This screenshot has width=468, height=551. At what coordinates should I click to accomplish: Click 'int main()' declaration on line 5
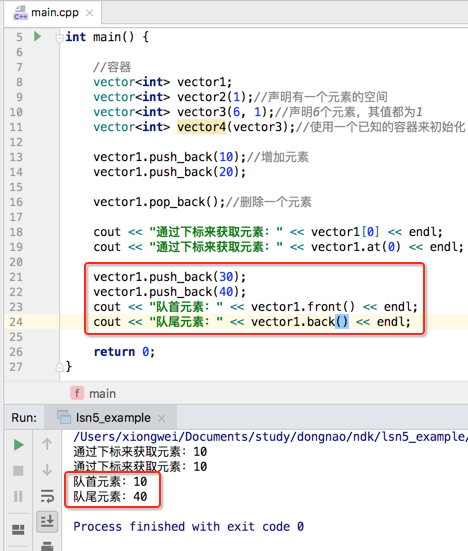tap(100, 37)
